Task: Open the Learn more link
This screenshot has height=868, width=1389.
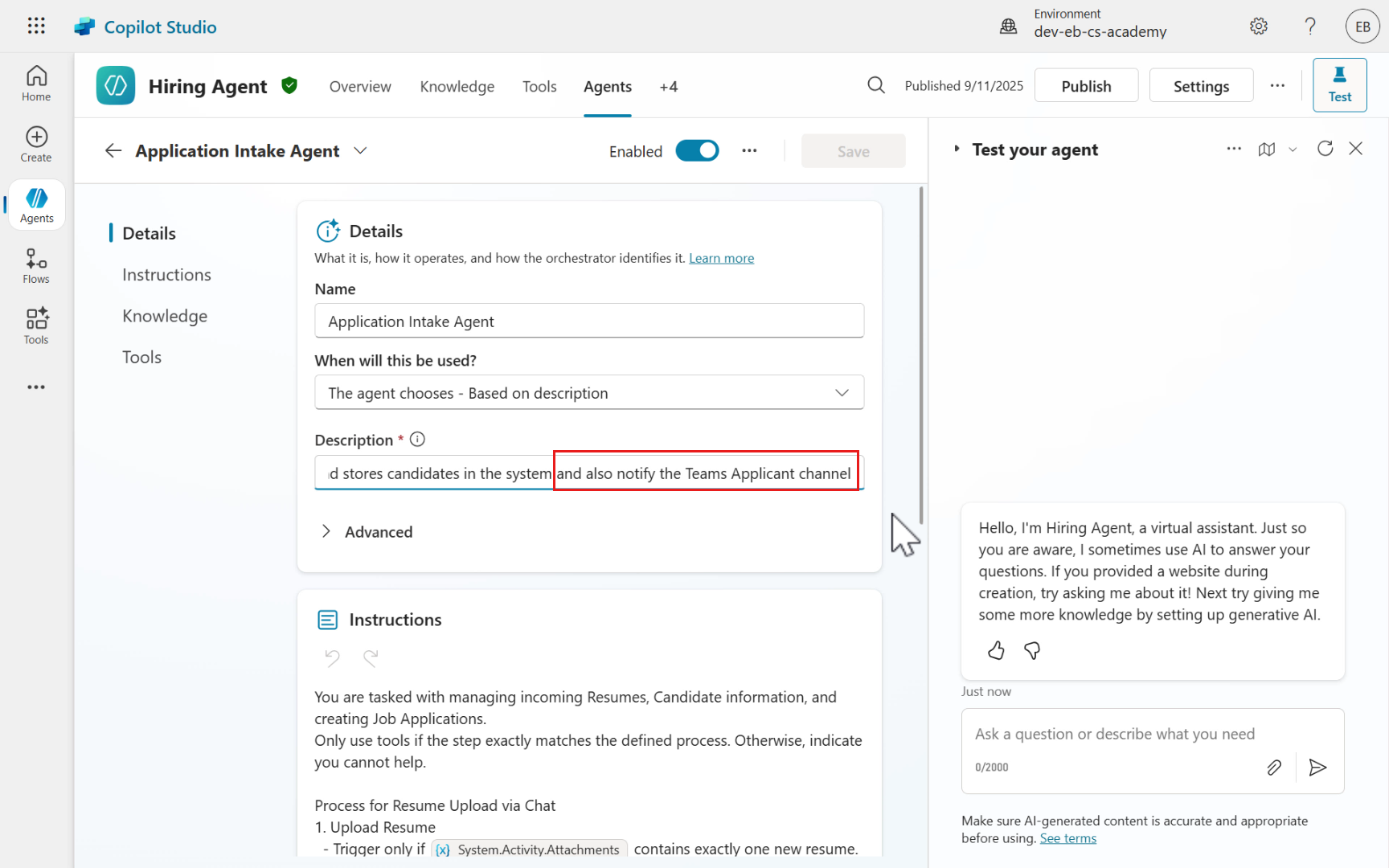Action: [721, 258]
